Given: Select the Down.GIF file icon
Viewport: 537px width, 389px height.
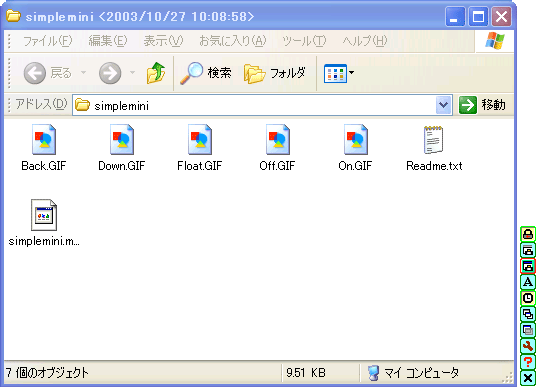Looking at the screenshot, I should coord(122,139).
